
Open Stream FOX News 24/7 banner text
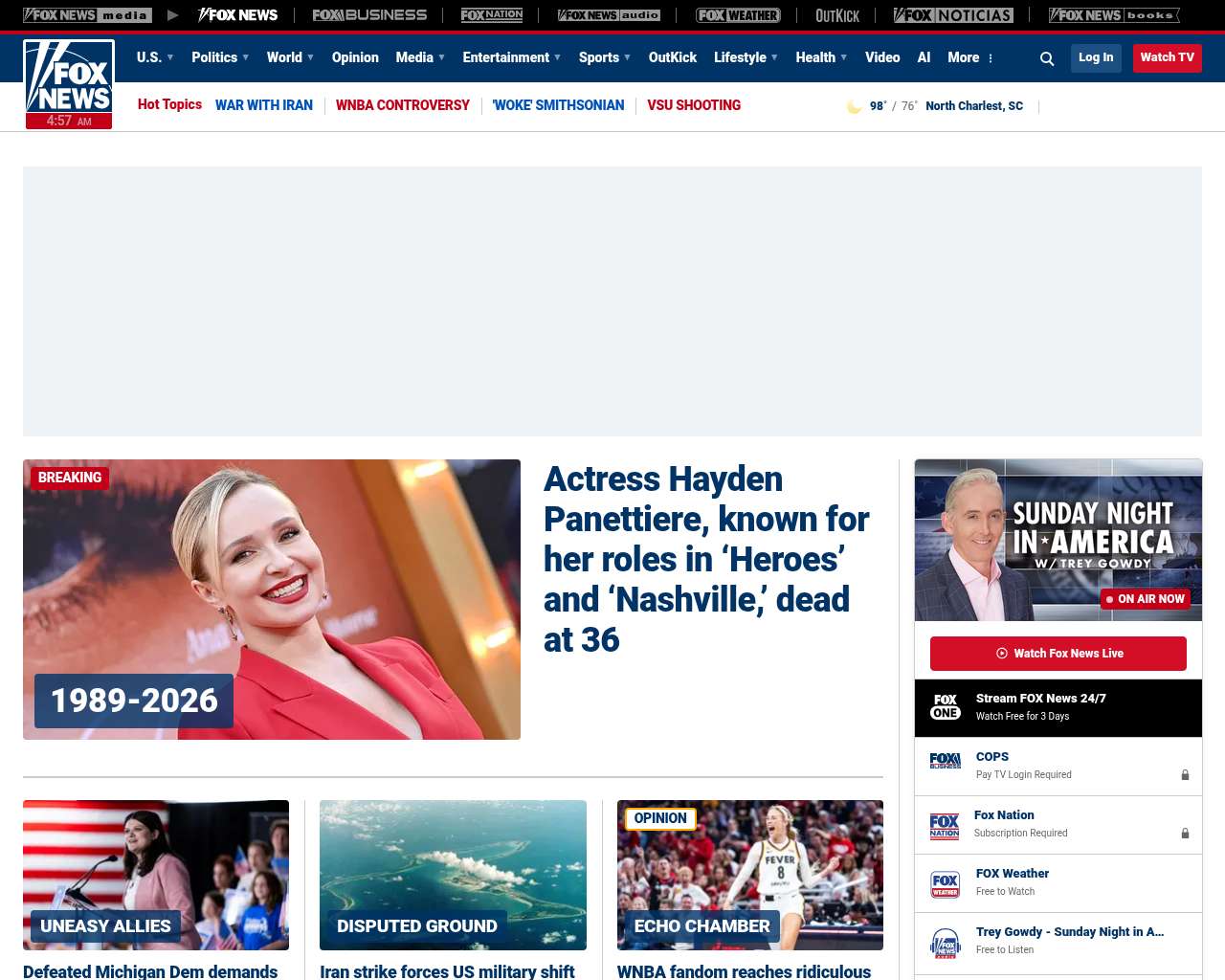(1041, 699)
